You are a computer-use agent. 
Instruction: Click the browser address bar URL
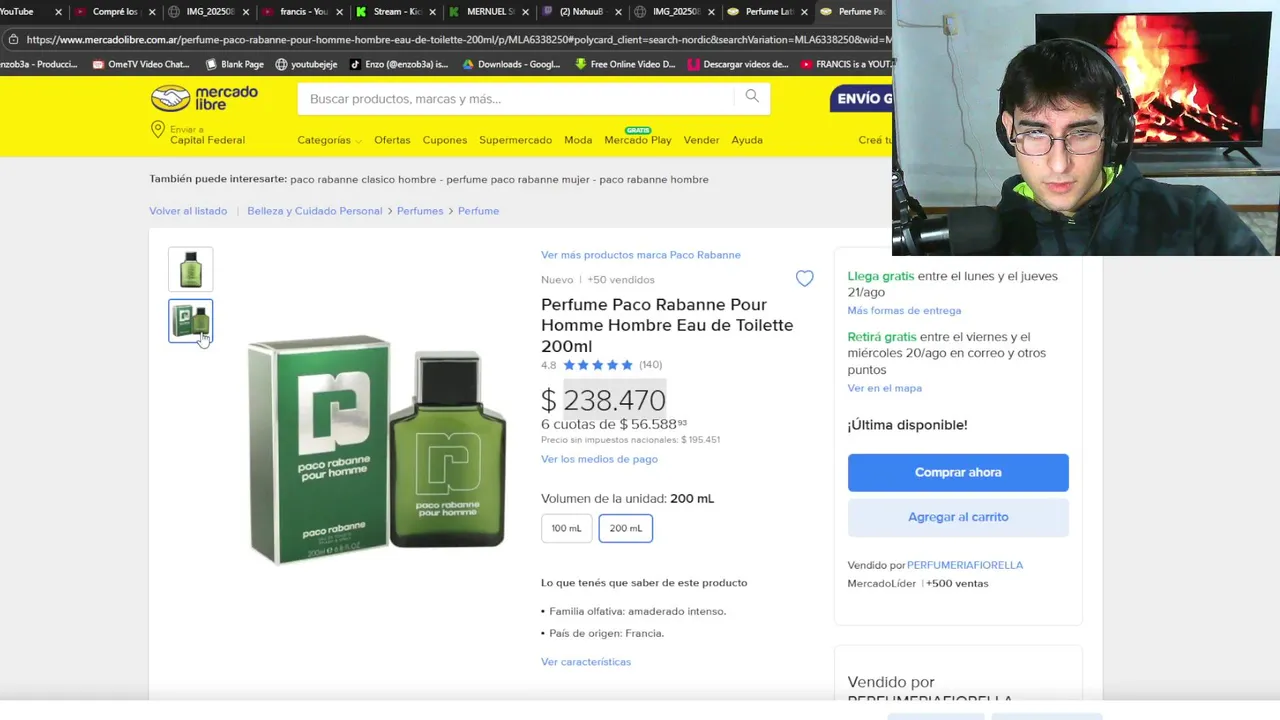(458, 40)
